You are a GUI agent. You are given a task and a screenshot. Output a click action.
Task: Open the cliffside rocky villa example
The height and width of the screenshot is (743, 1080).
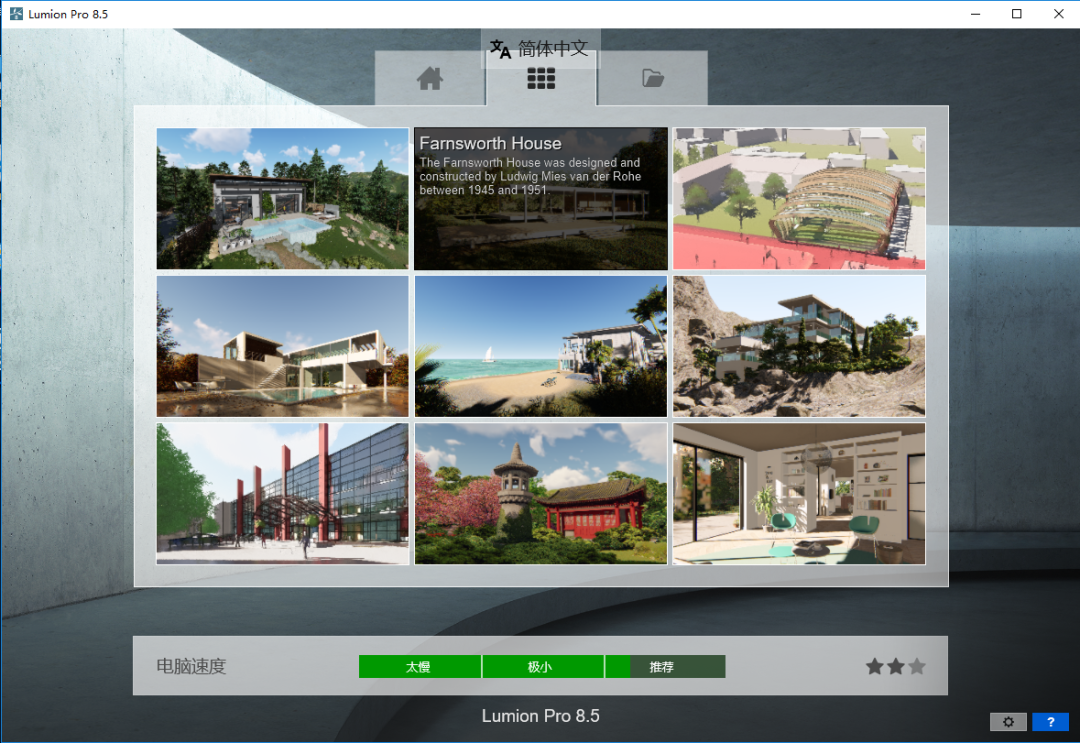(x=799, y=346)
